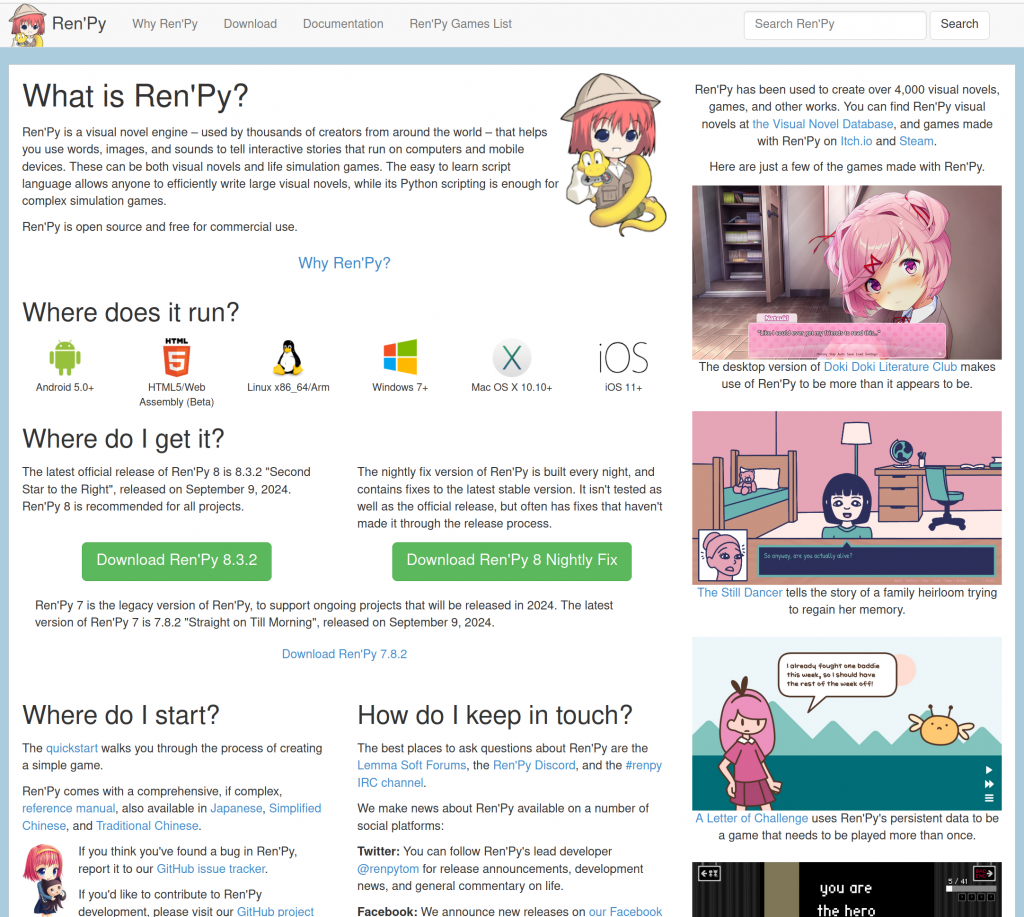Click the 'Where do I start?' heading
The width and height of the screenshot is (1024, 917).
[x=121, y=715]
